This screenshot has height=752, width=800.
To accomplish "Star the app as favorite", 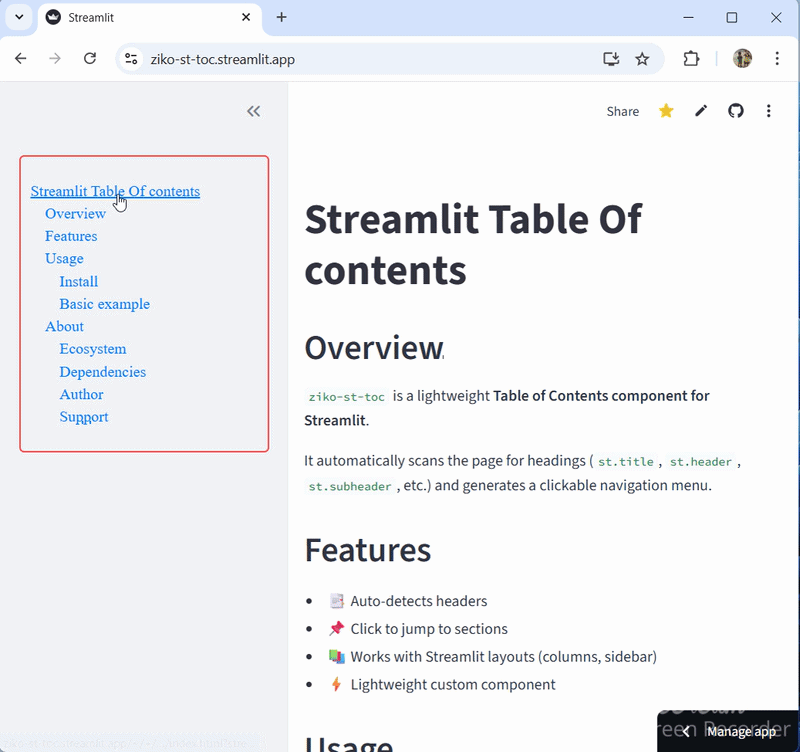I will click(666, 111).
